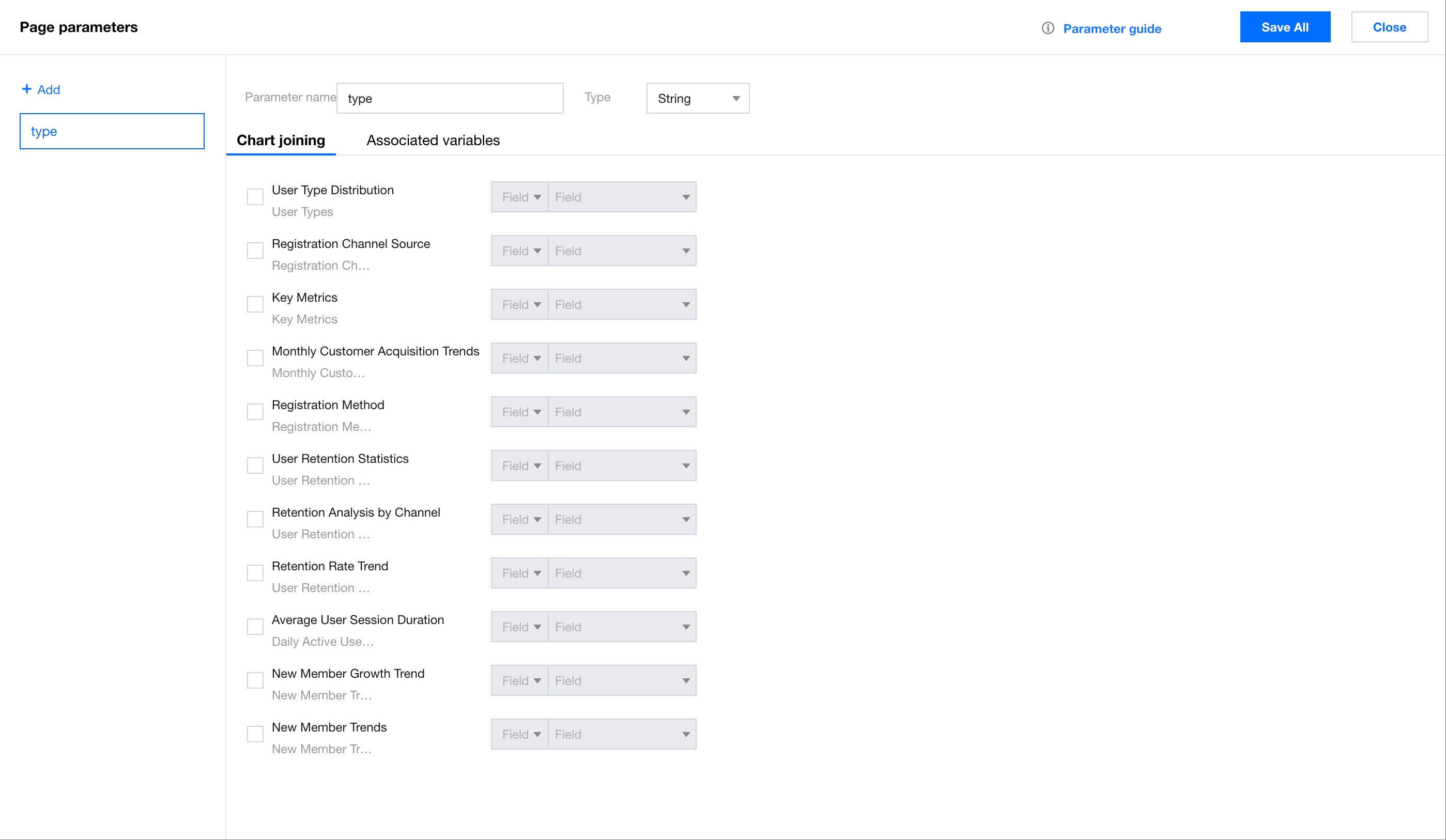Click the Parameter guide info icon
Screen dimensions: 1446x840
coord(1048,28)
